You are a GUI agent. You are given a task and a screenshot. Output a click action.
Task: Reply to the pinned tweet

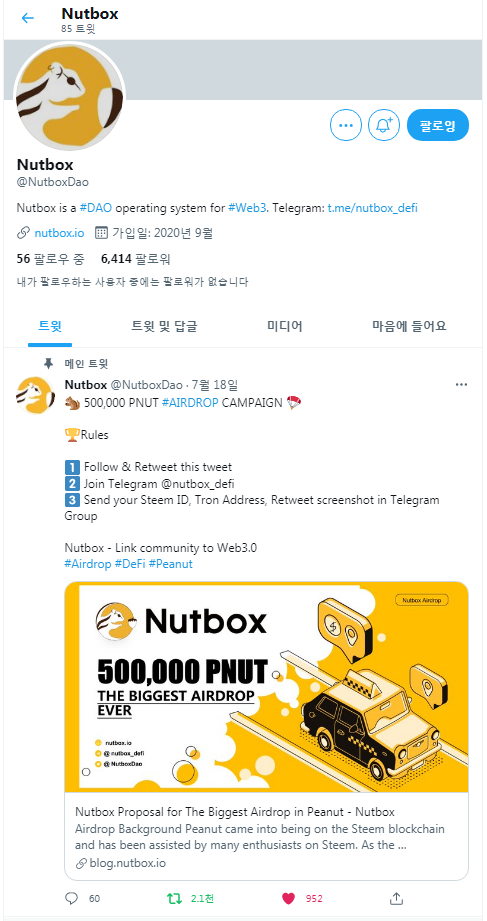72,898
